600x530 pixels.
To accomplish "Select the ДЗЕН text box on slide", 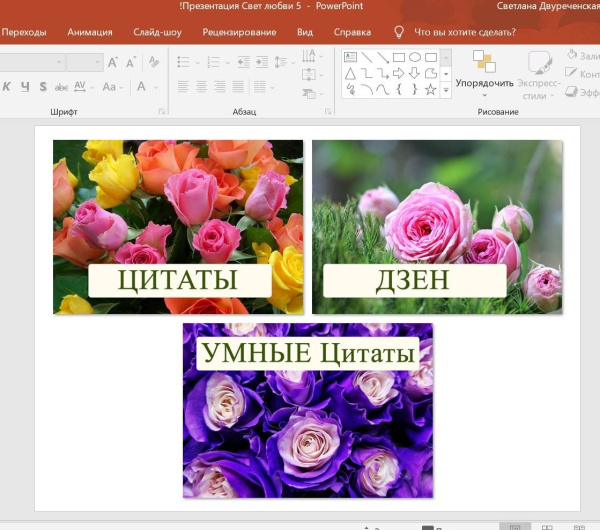I will coord(414,280).
